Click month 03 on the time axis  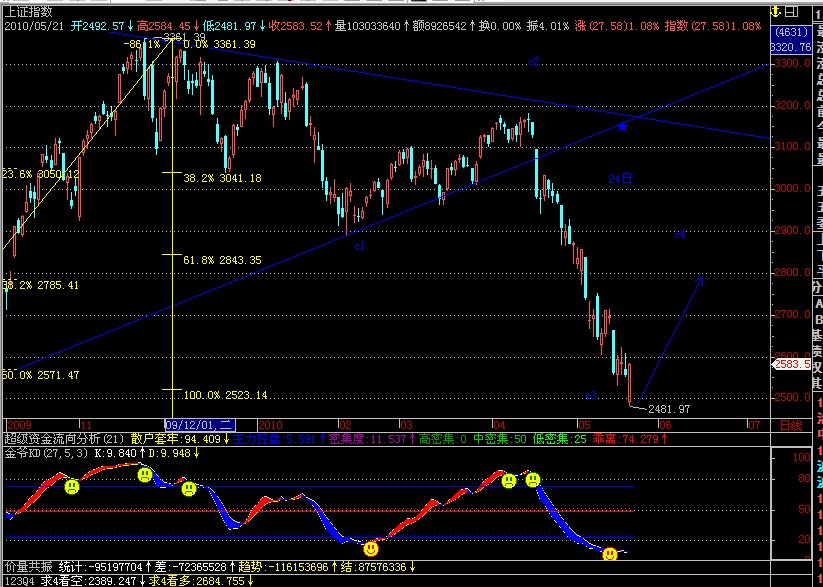point(406,425)
